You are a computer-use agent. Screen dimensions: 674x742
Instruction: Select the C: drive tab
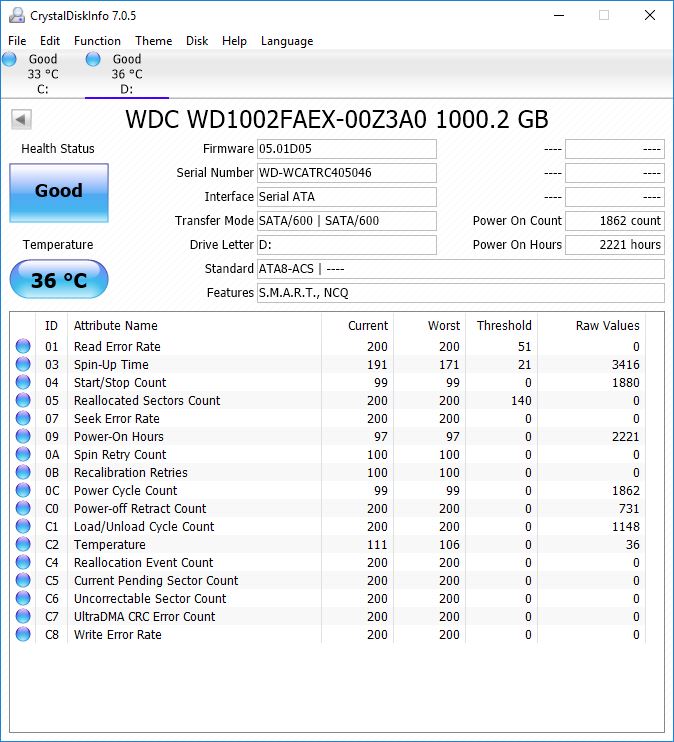pos(43,74)
